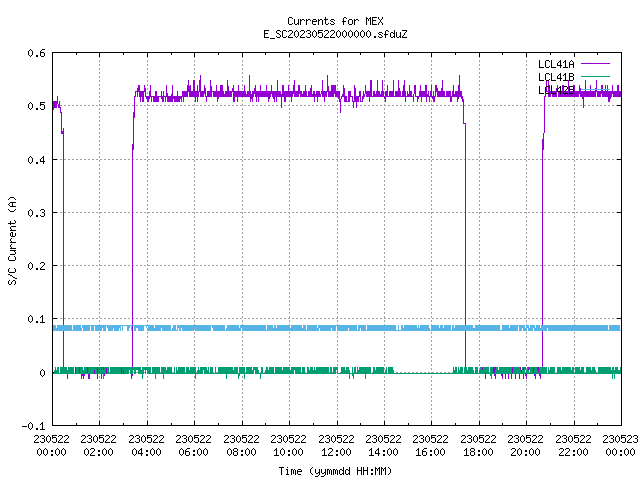The image size is (640, 480).
Task: Click the x-axis tick label 230522 06:00
Action: (x=194, y=445)
